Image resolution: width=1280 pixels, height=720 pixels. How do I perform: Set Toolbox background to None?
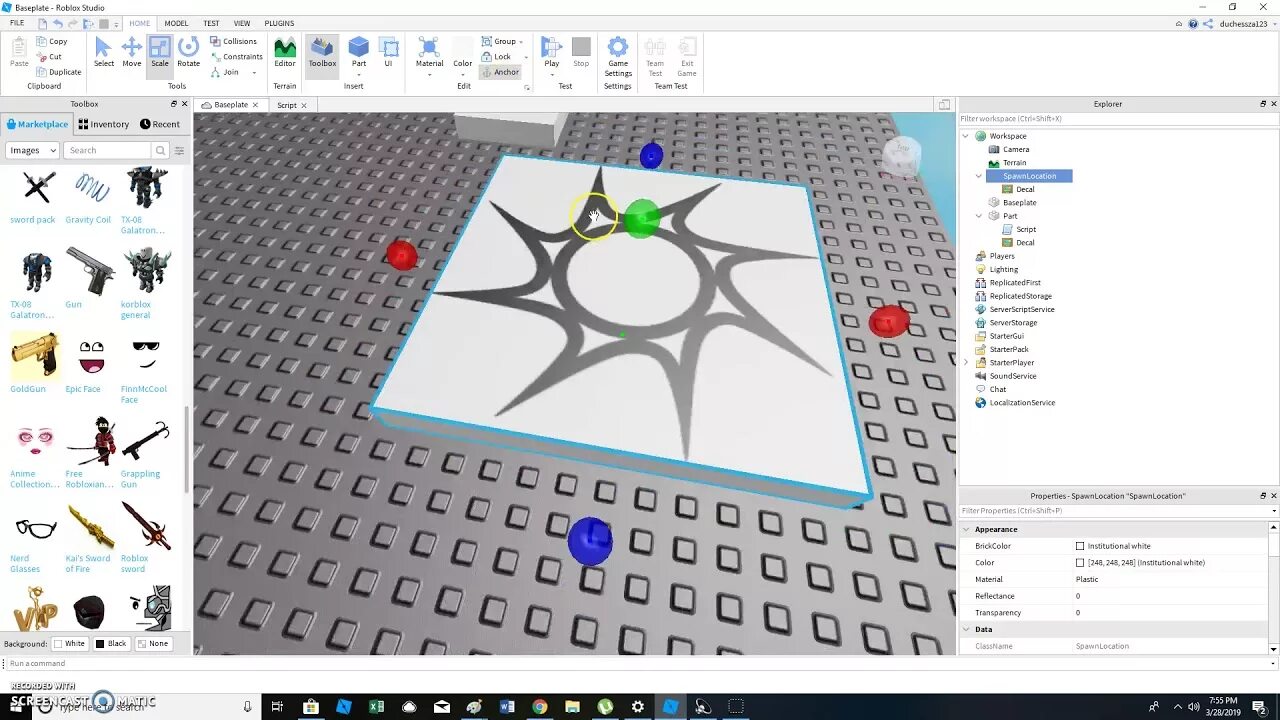[x=153, y=643]
